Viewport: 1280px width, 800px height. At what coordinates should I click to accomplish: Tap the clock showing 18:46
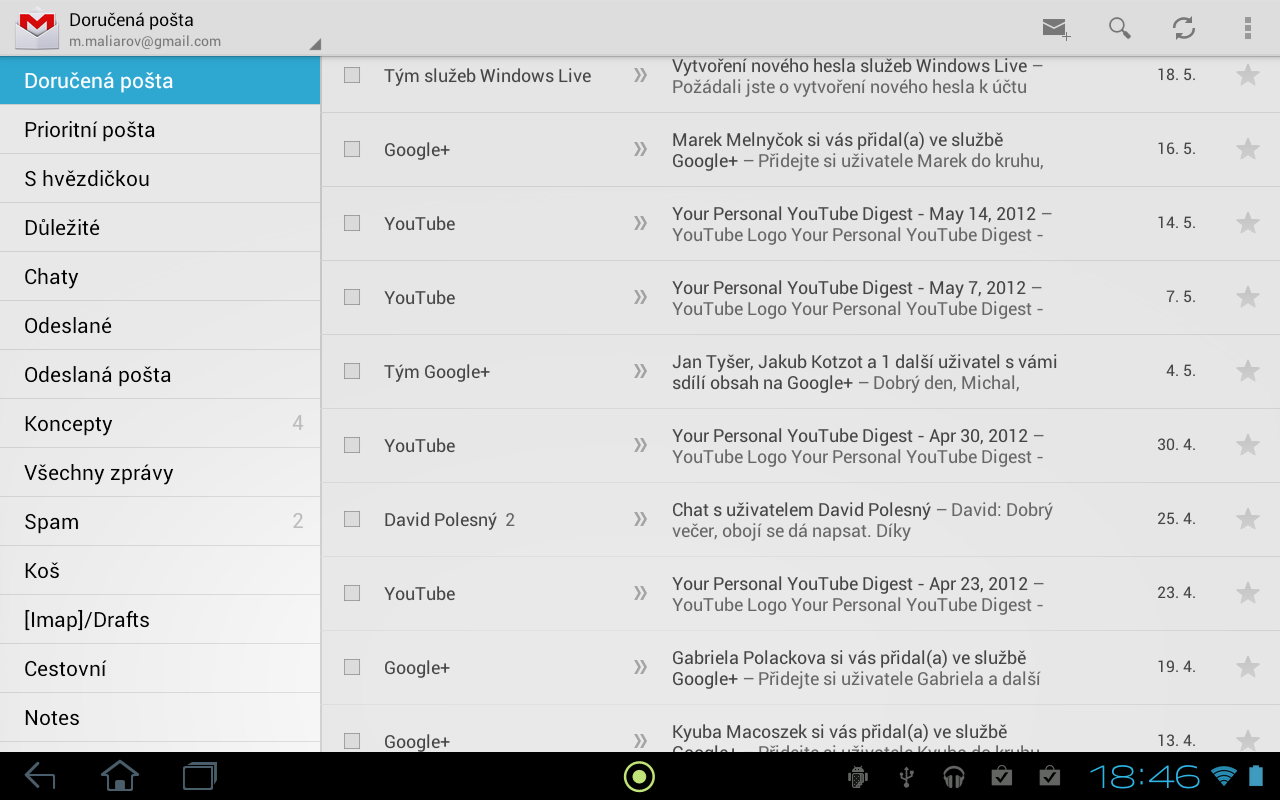click(1146, 775)
